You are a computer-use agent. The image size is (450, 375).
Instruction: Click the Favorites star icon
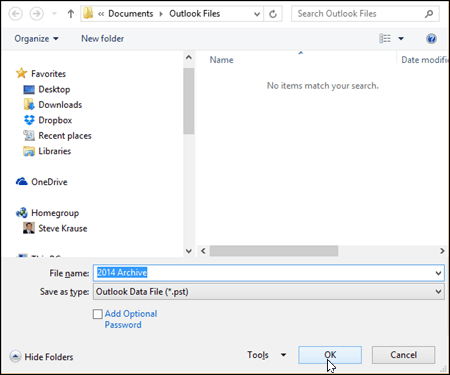[21, 73]
